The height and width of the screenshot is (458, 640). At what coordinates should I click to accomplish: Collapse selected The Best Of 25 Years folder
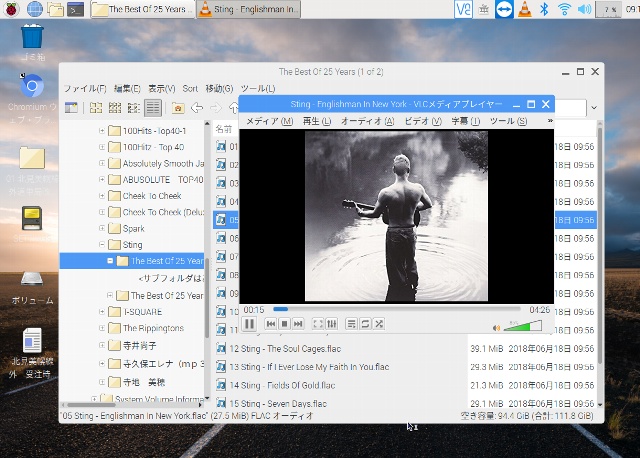[110, 261]
